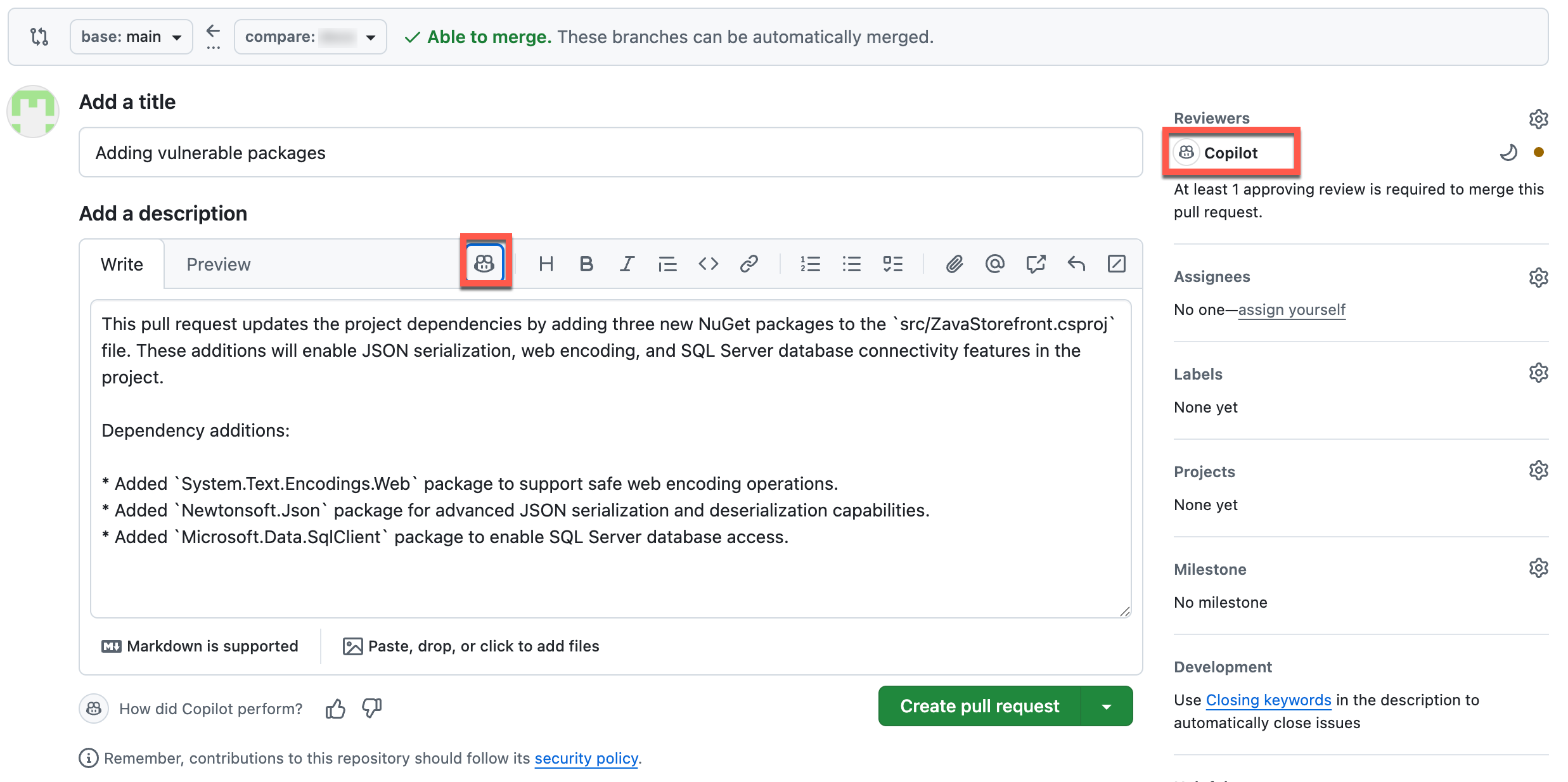Give Copilot a thumbs up rating
The width and height of the screenshot is (1568, 782).
[x=335, y=708]
